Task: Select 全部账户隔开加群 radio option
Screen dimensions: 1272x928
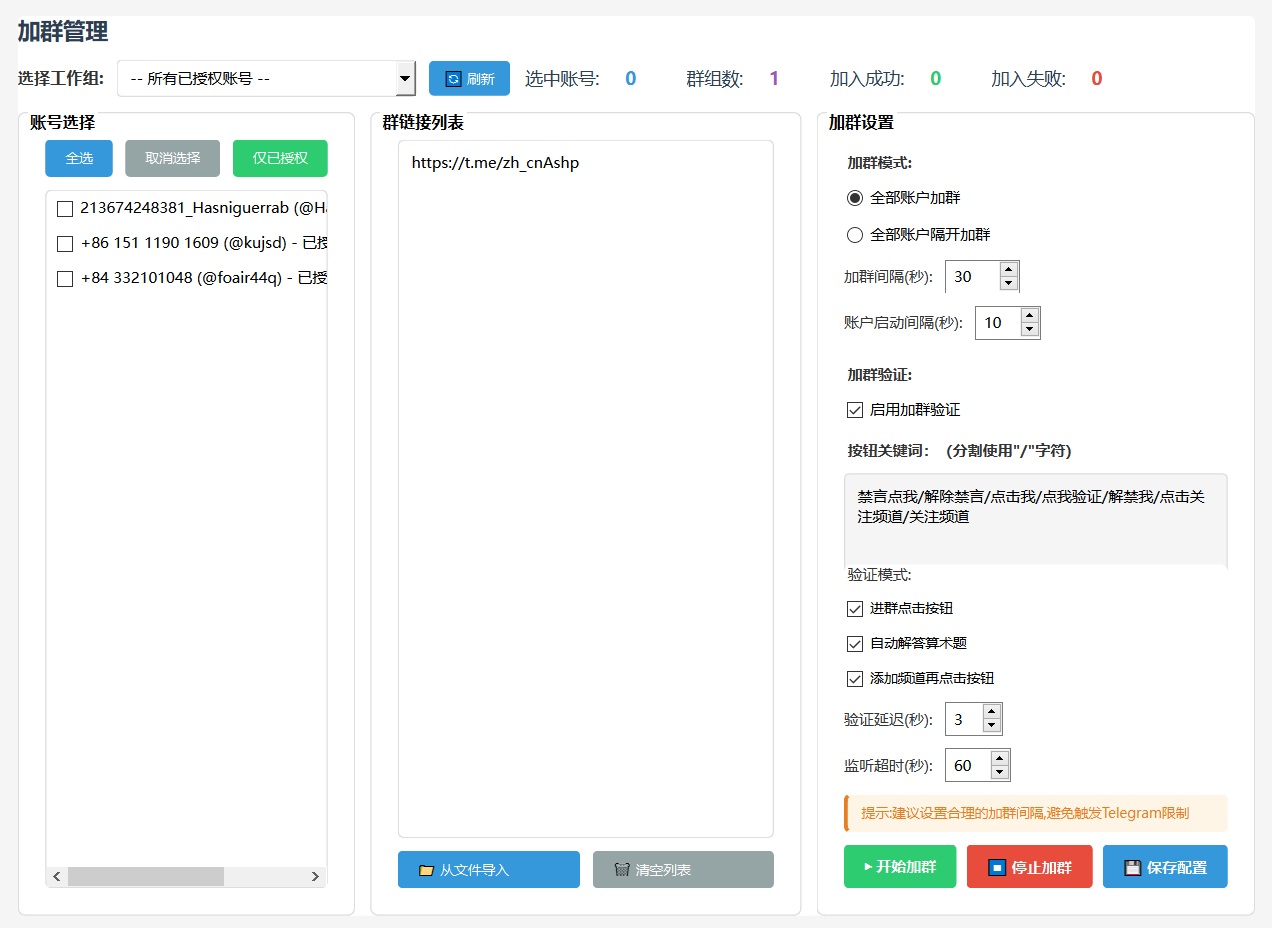Action: point(855,235)
